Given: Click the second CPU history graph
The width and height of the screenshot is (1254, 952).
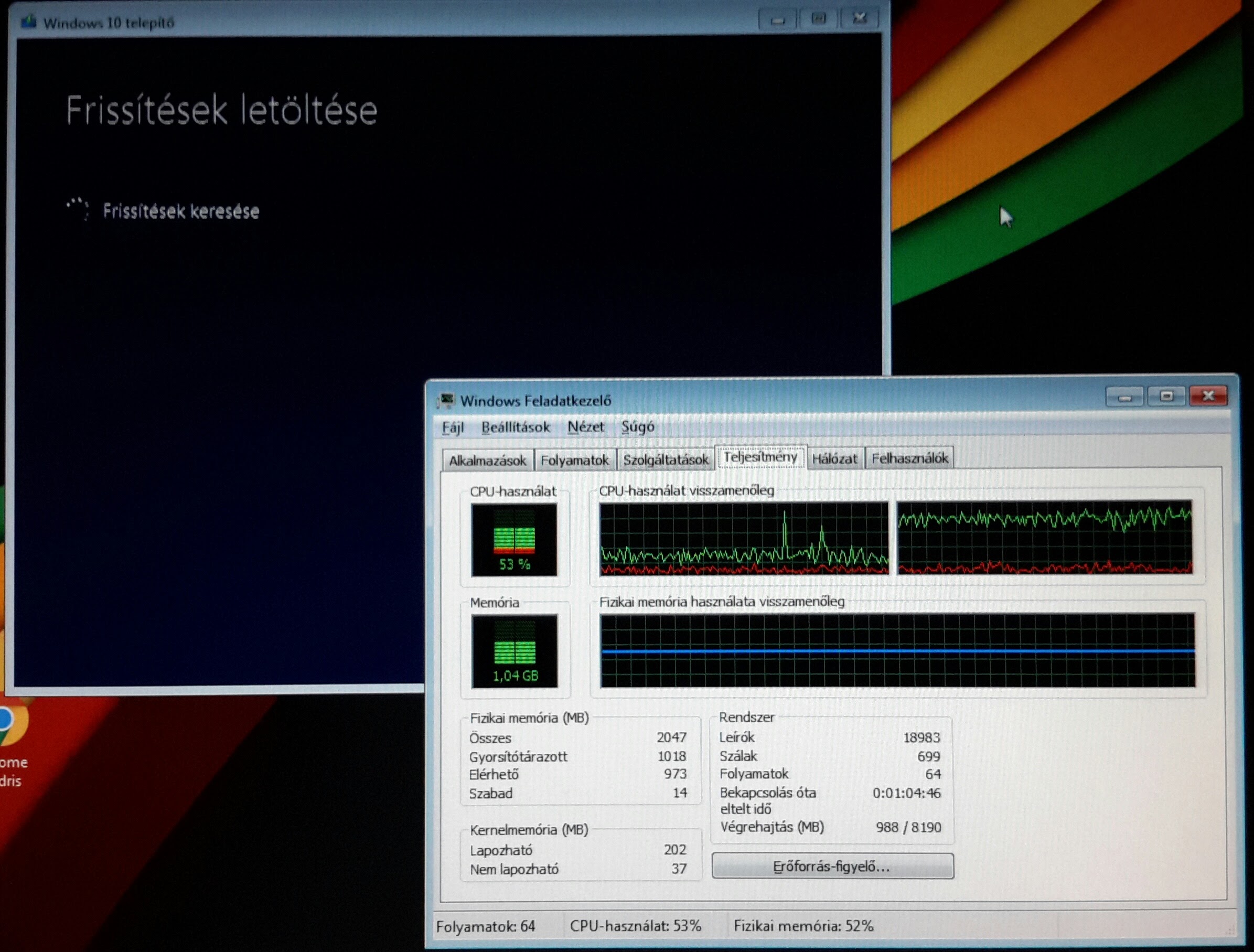Looking at the screenshot, I should (1044, 537).
